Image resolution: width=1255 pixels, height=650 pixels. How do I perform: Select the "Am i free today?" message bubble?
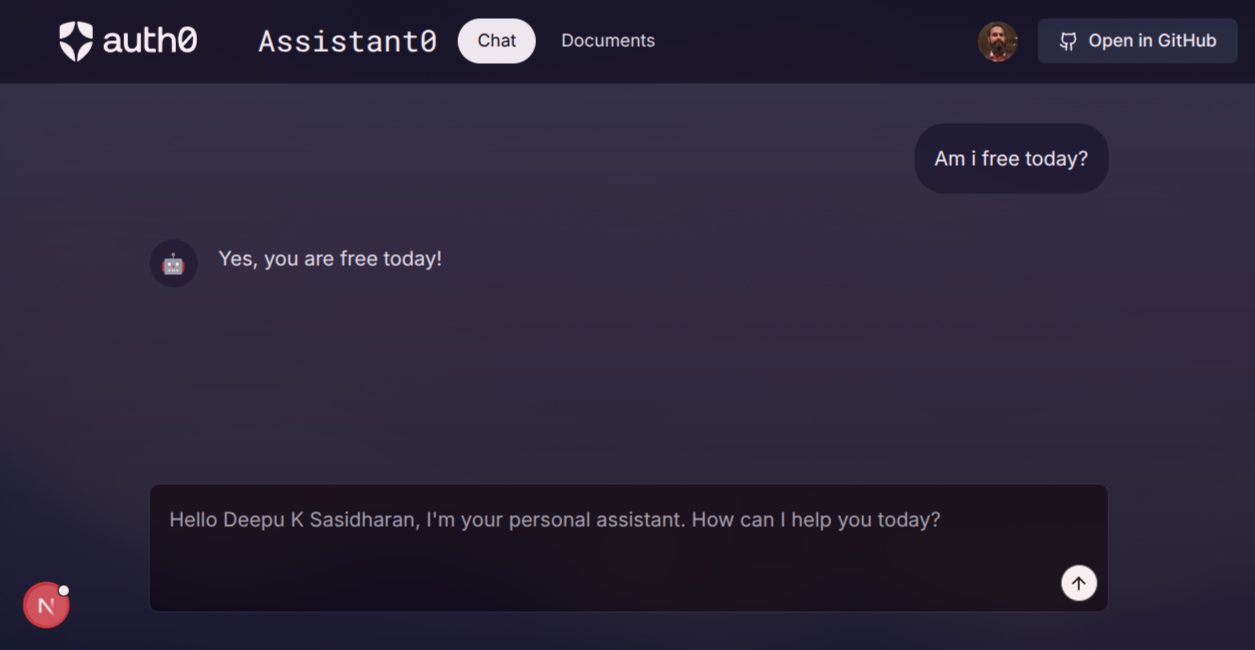pyautogui.click(x=1011, y=158)
